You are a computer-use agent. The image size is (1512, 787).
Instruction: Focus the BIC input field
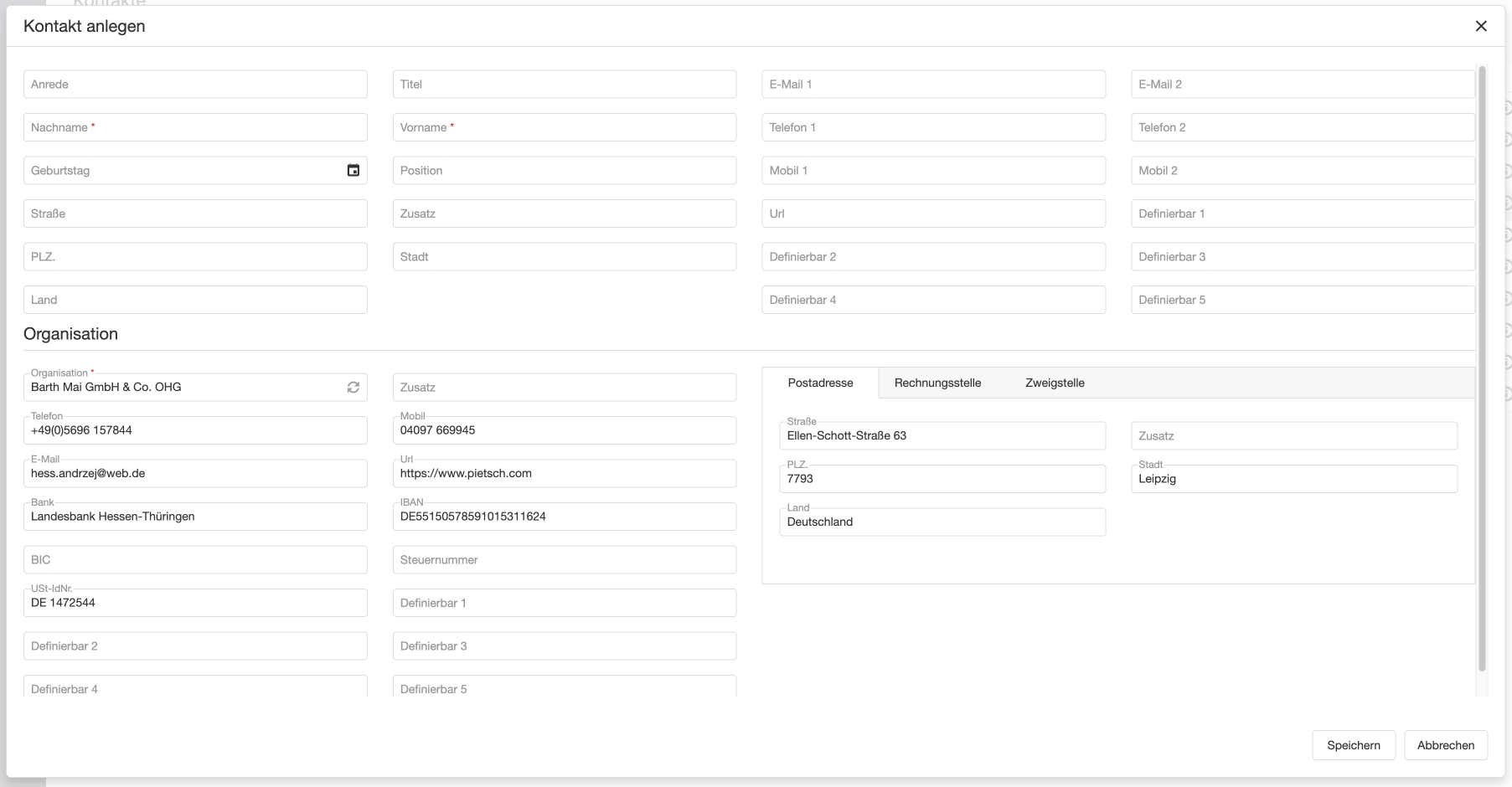pyautogui.click(x=195, y=560)
